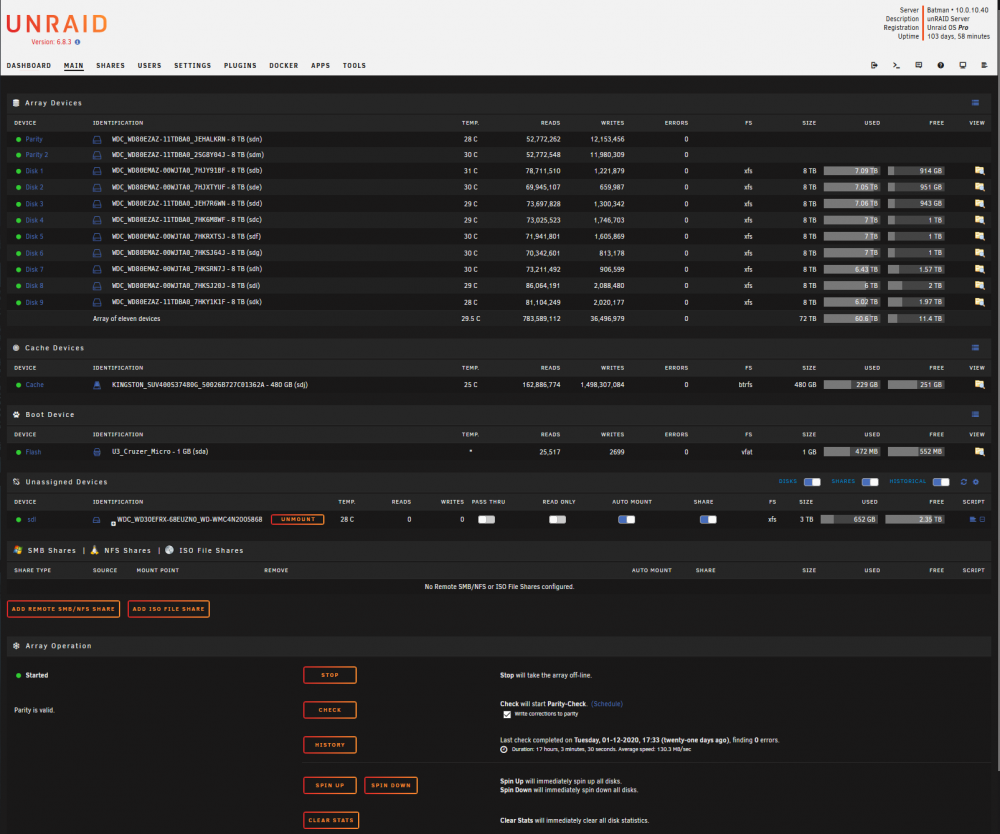
Task: Browse Disk 1 contents via folder icon
Action: [x=980, y=171]
